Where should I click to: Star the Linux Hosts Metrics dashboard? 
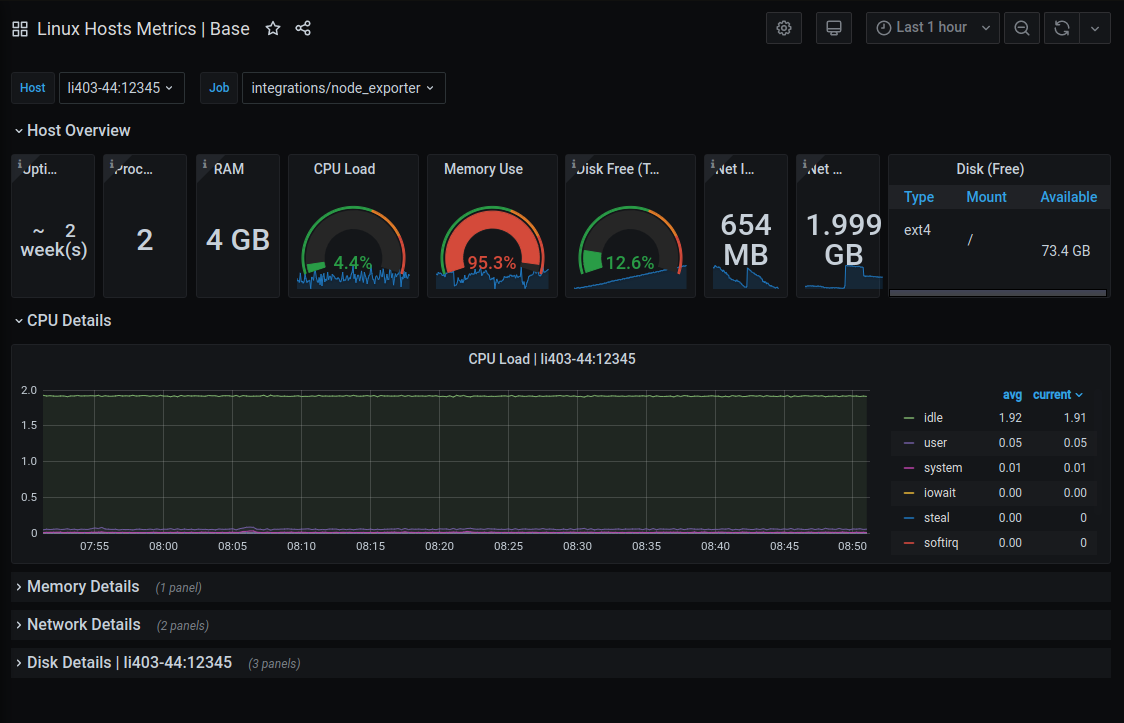[272, 29]
